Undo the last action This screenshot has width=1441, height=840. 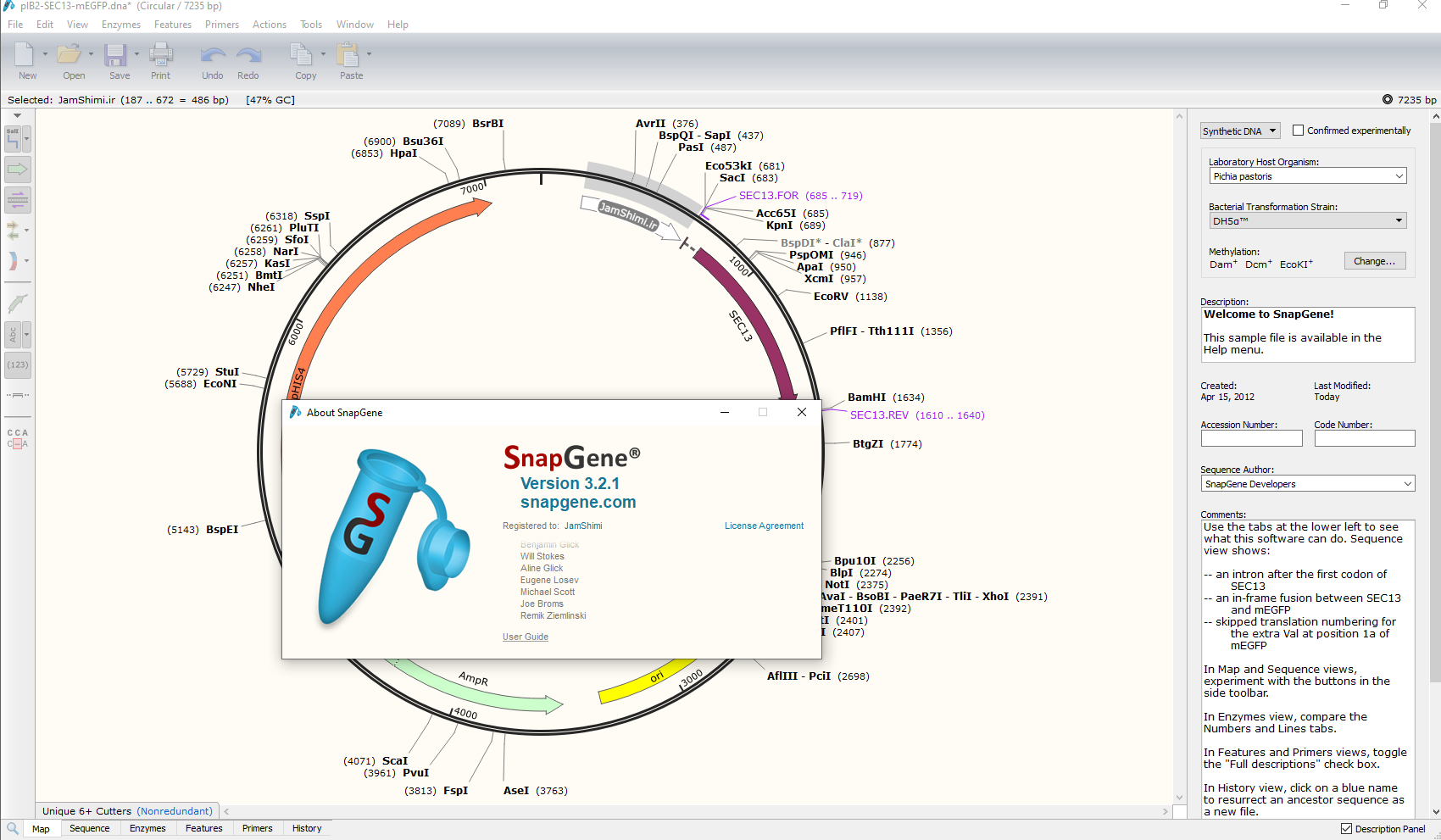[x=213, y=55]
